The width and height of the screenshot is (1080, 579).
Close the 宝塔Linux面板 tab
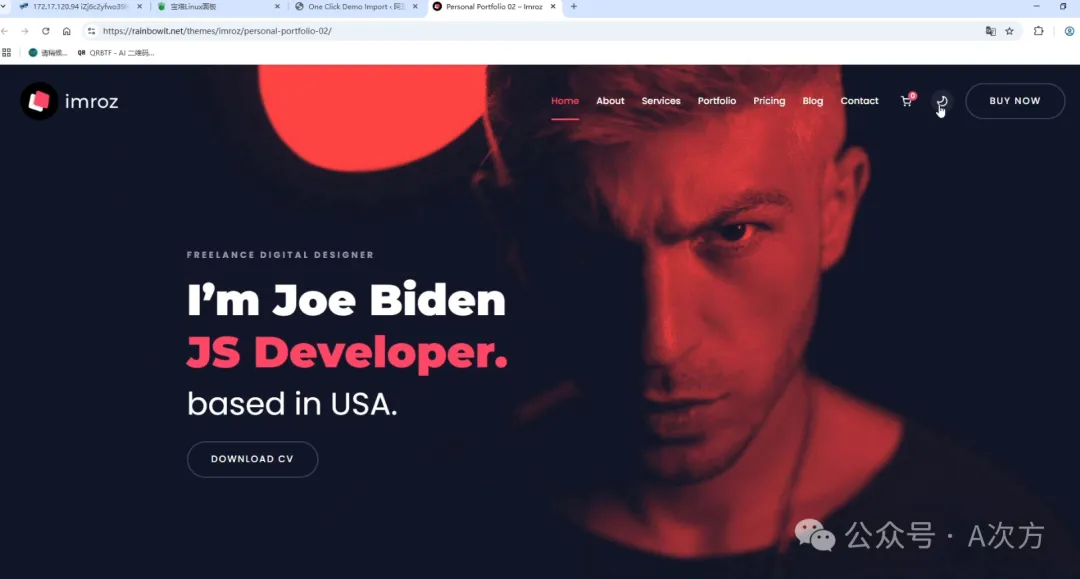(x=277, y=7)
